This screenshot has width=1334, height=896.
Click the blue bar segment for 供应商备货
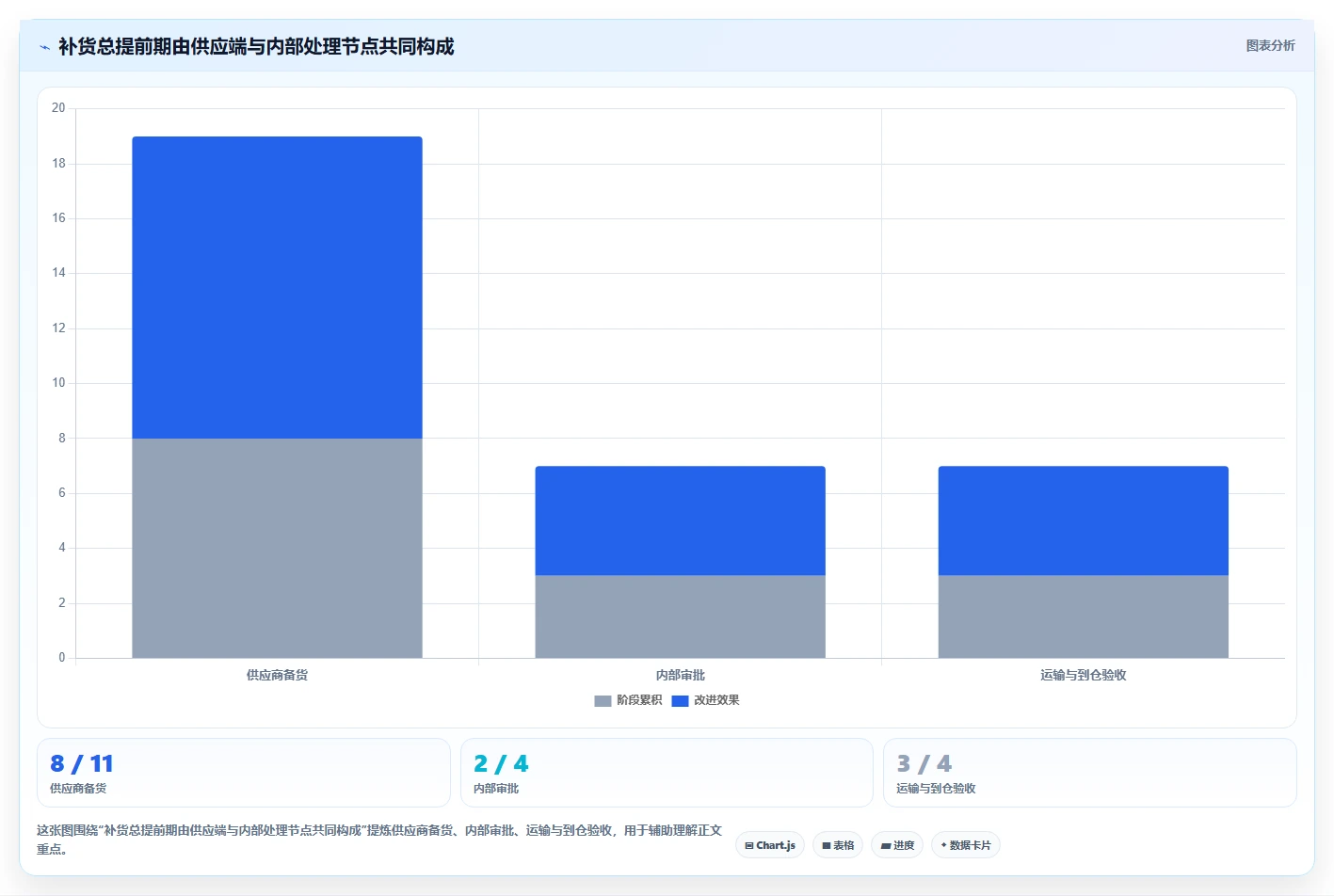click(277, 287)
